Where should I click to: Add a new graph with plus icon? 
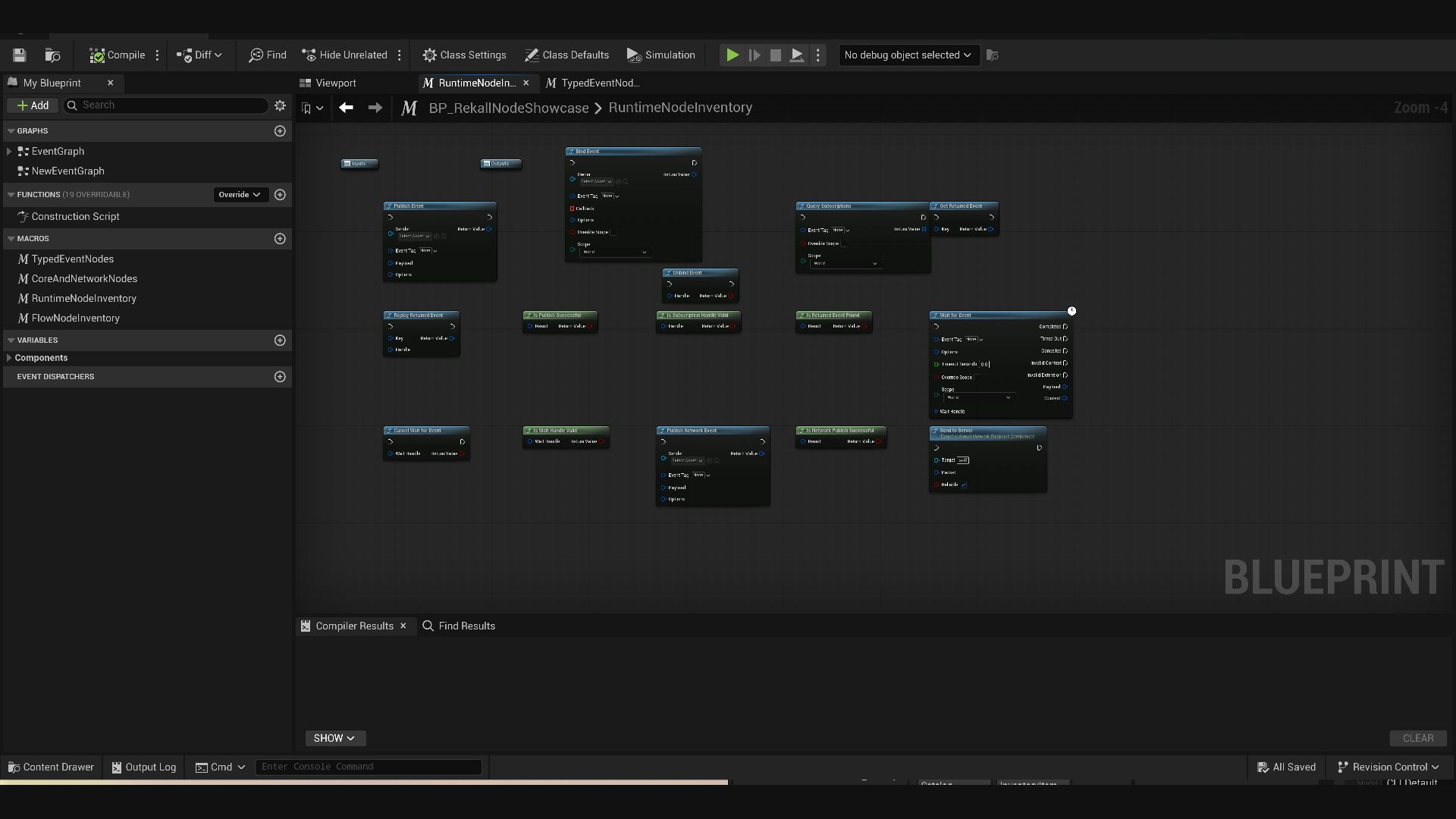280,131
